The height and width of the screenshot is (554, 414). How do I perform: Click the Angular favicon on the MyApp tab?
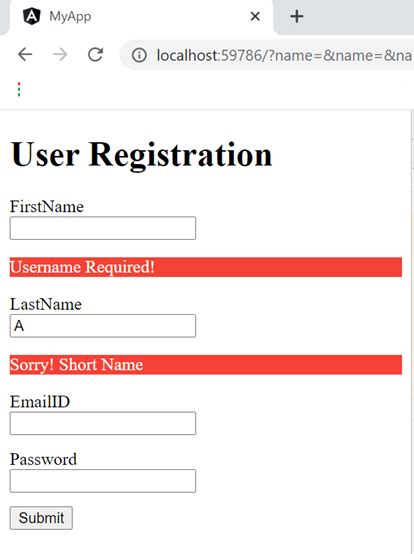(32, 16)
